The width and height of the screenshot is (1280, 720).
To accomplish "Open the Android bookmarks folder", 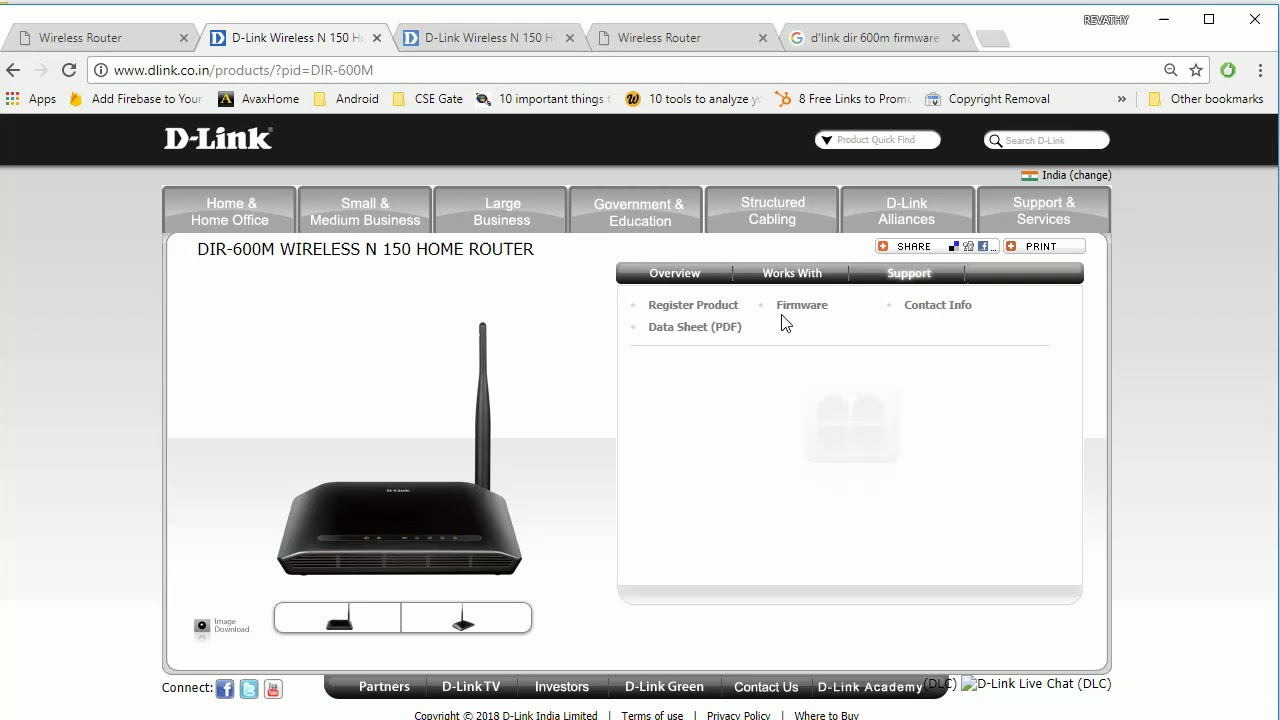I will 346,99.
